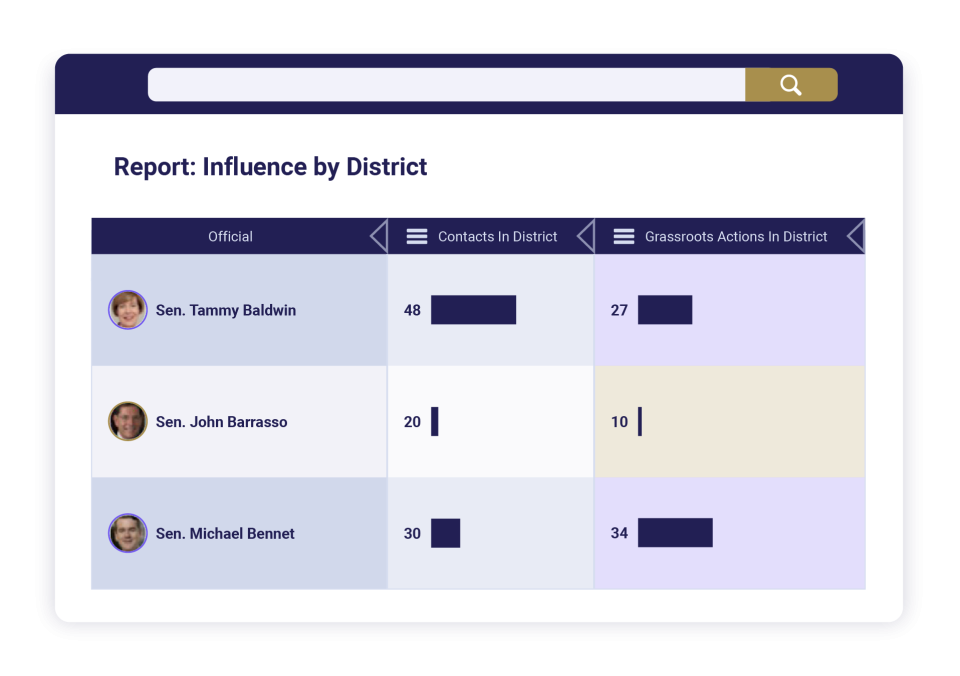Click Sen. Tammy Baldwin's profile photo

pyautogui.click(x=128, y=310)
